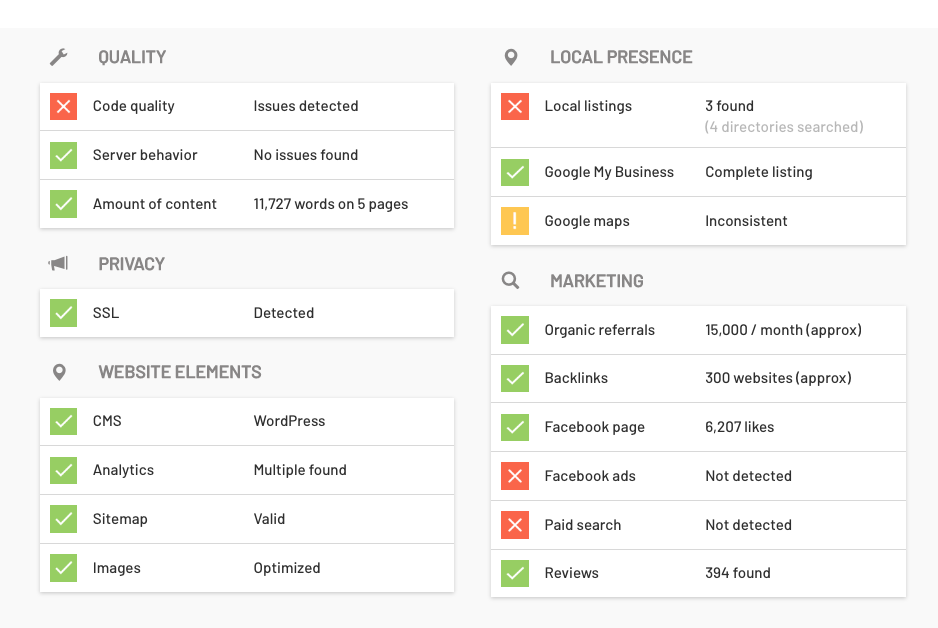This screenshot has height=628, width=938.
Task: Click the map pin icon beside Local Presence
Action: coord(511,57)
